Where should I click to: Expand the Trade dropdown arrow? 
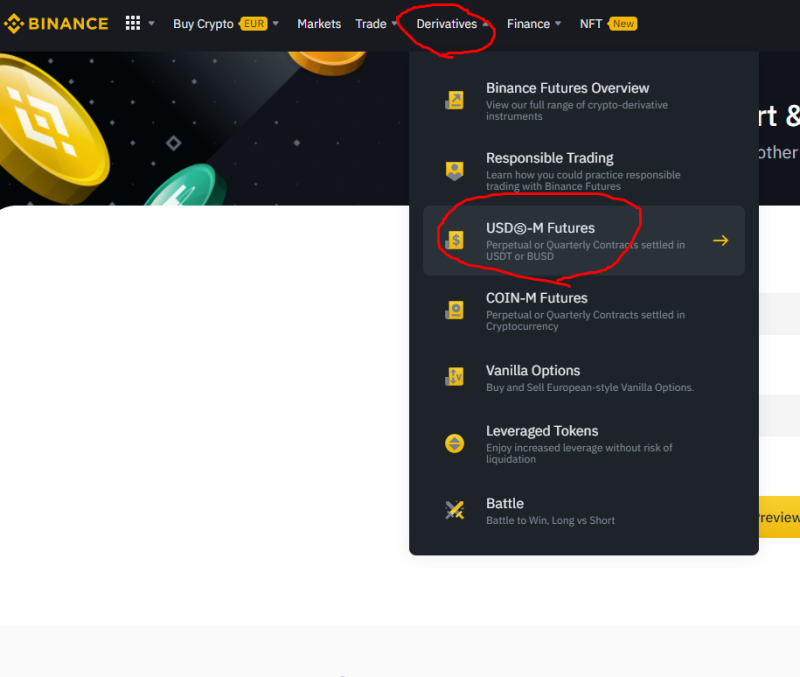coord(394,23)
